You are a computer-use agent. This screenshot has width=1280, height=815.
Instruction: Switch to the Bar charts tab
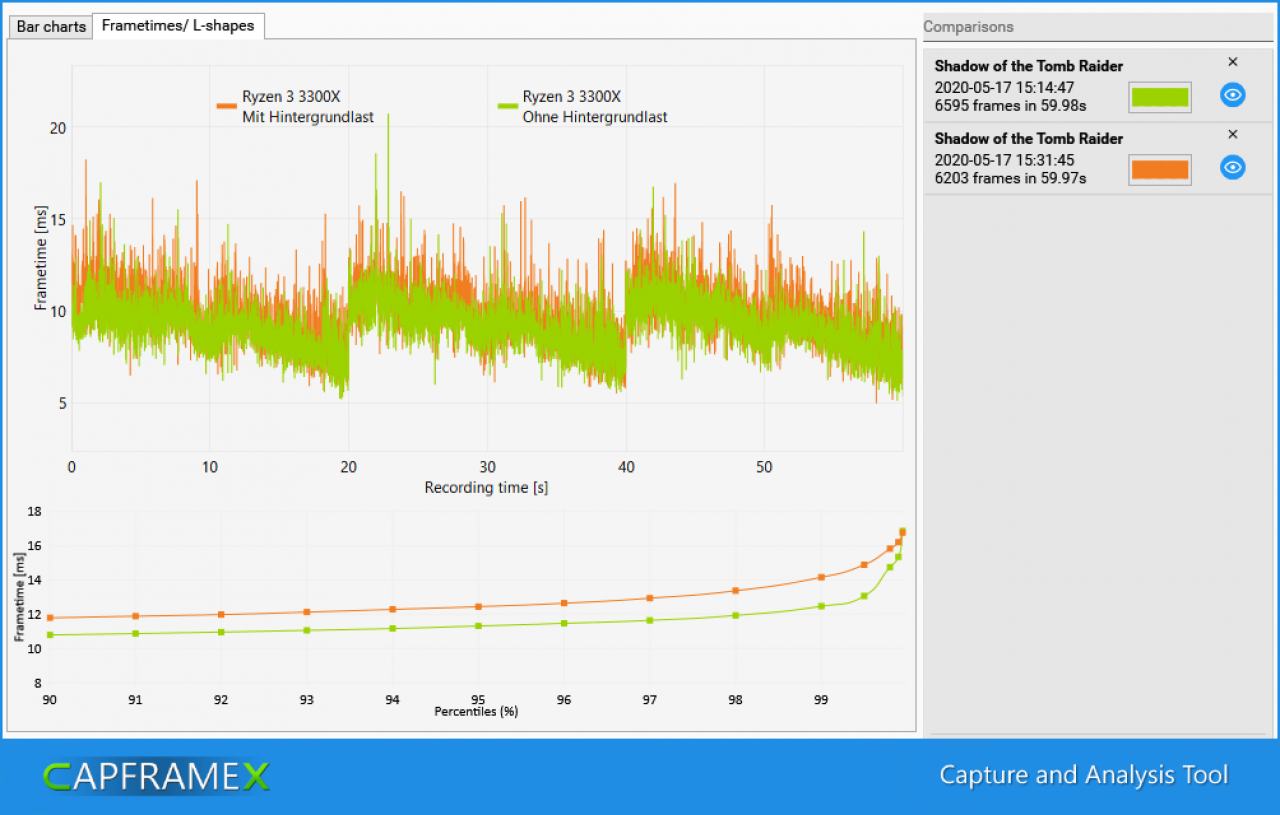coord(51,26)
